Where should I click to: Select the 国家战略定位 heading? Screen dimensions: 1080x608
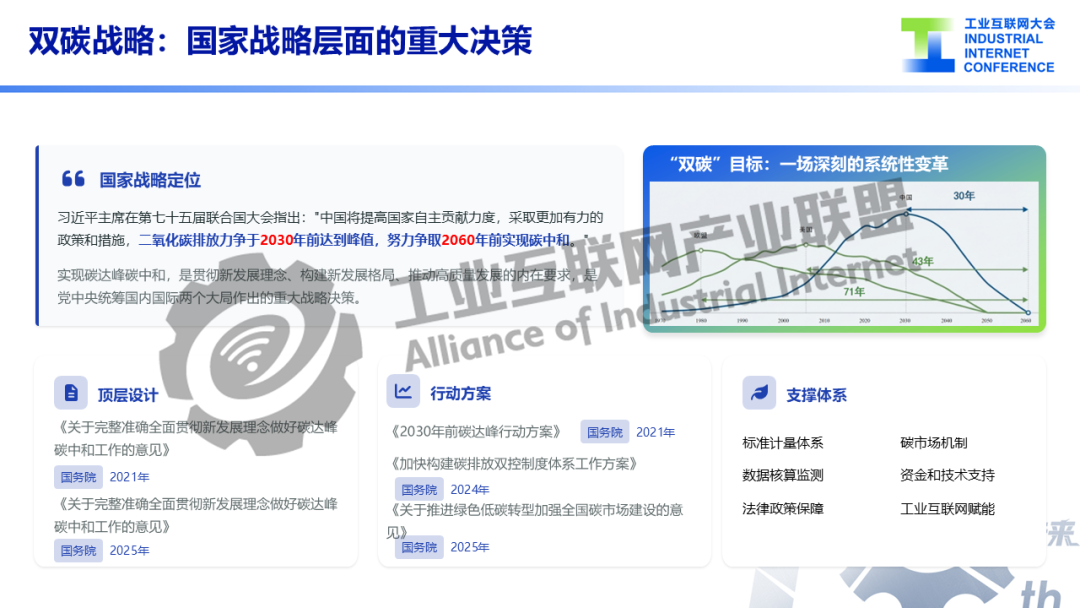150,180
